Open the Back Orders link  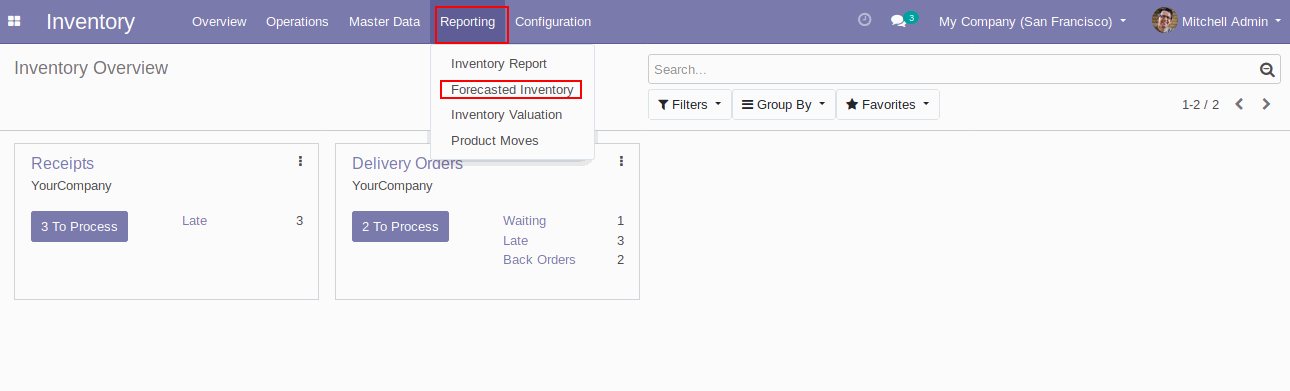click(x=539, y=260)
